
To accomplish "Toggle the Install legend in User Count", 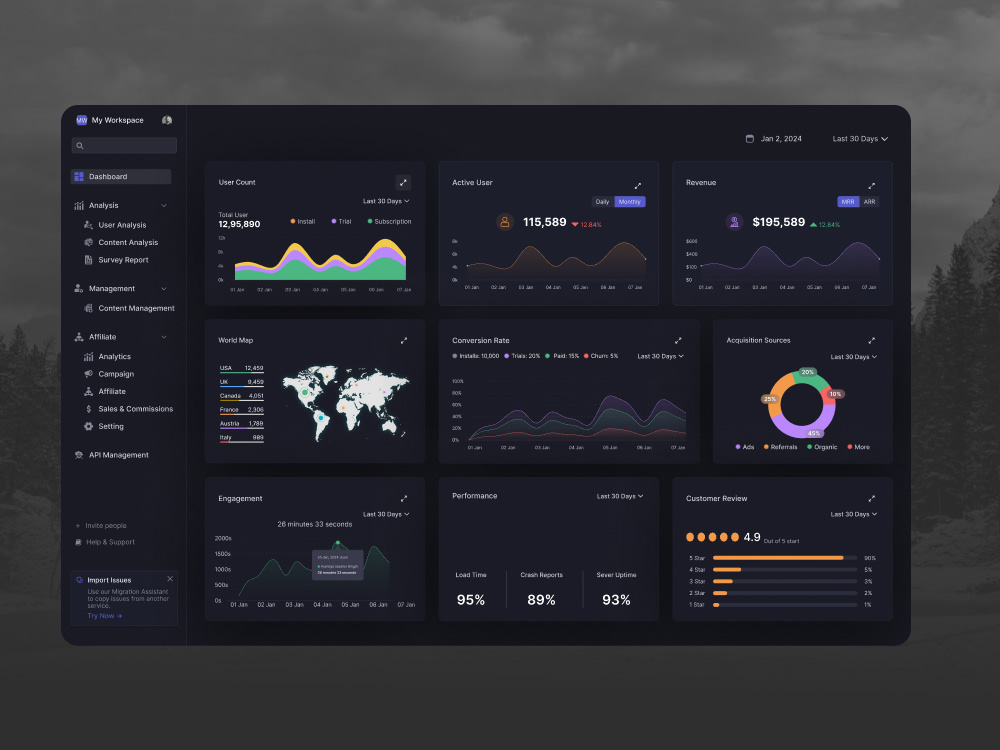I will (x=303, y=221).
